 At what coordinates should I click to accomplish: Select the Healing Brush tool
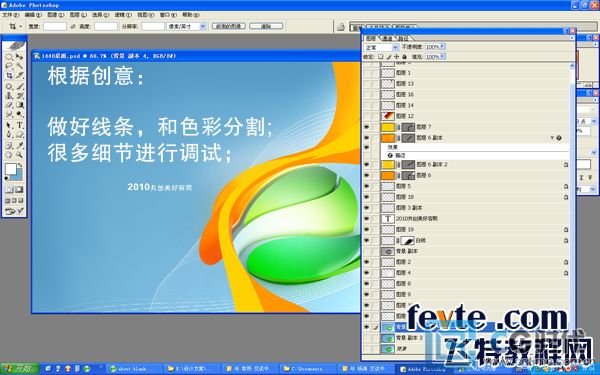coord(9,86)
